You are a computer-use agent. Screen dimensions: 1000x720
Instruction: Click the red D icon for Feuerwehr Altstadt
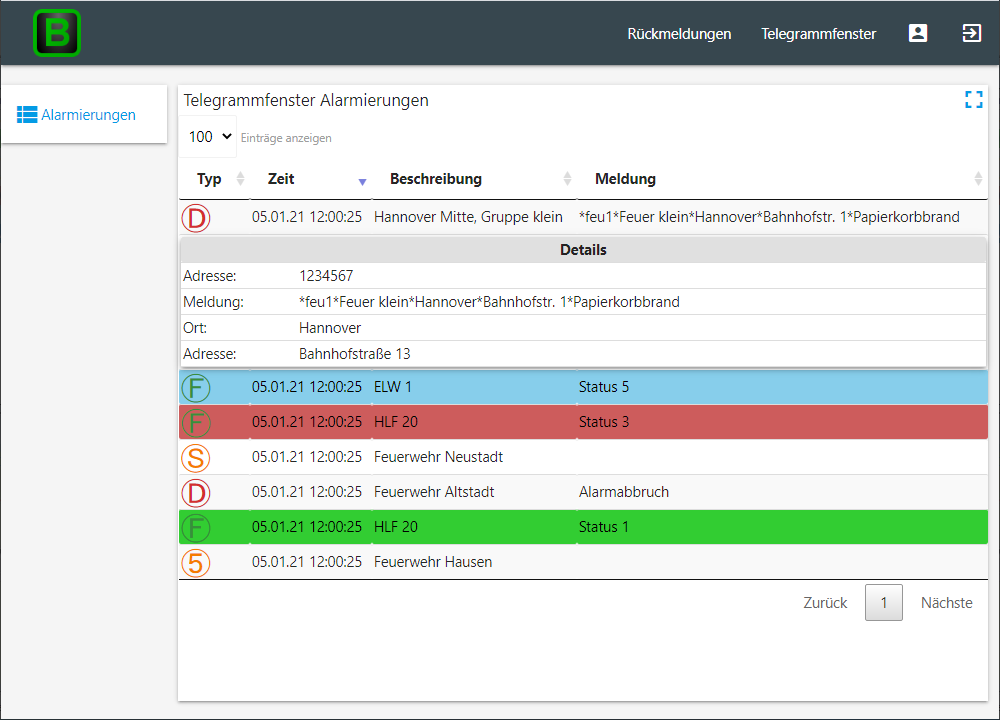coord(195,493)
